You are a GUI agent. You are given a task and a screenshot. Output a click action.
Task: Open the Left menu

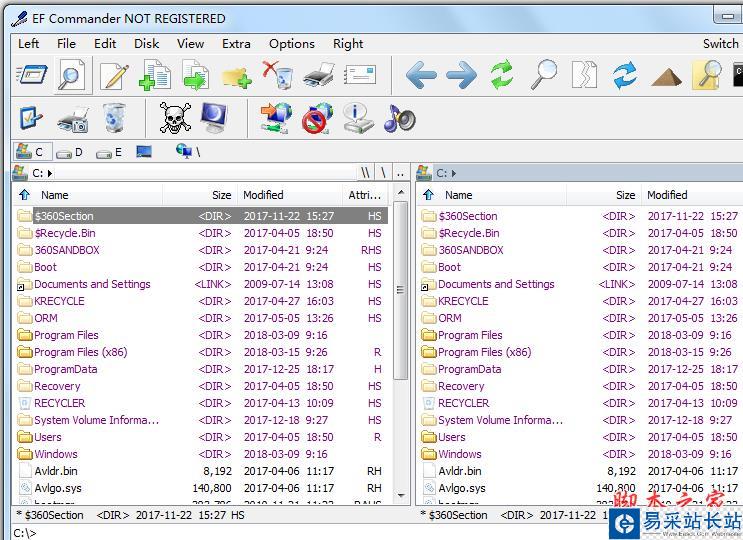coord(28,44)
